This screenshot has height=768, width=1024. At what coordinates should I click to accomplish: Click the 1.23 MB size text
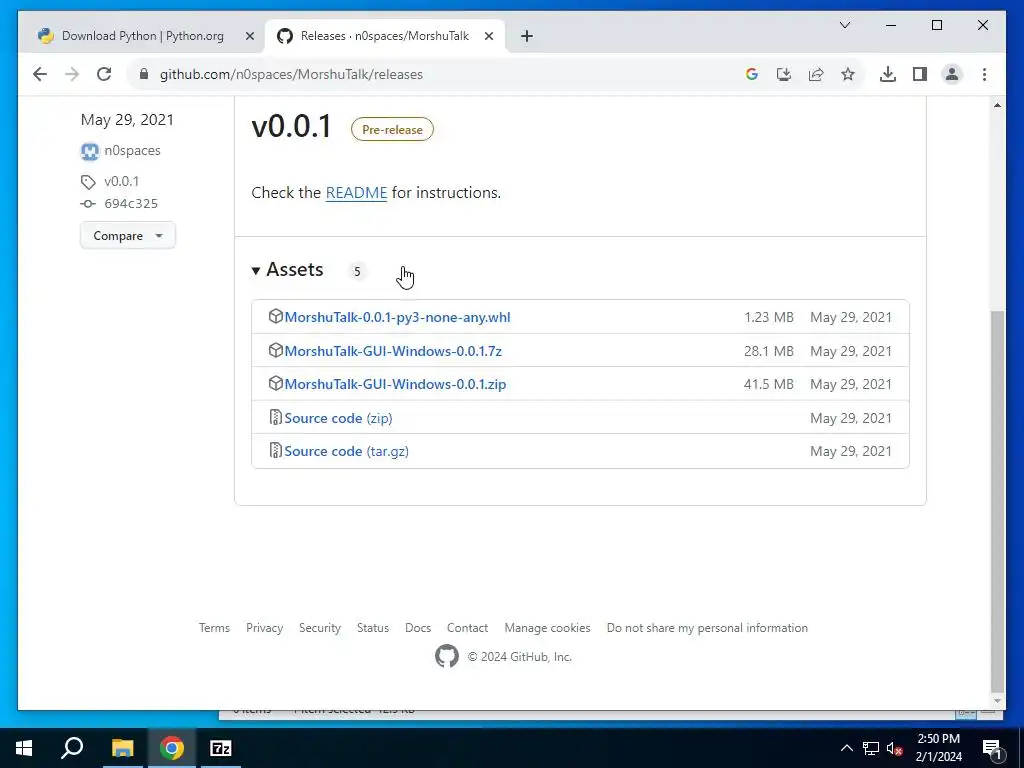pos(769,317)
